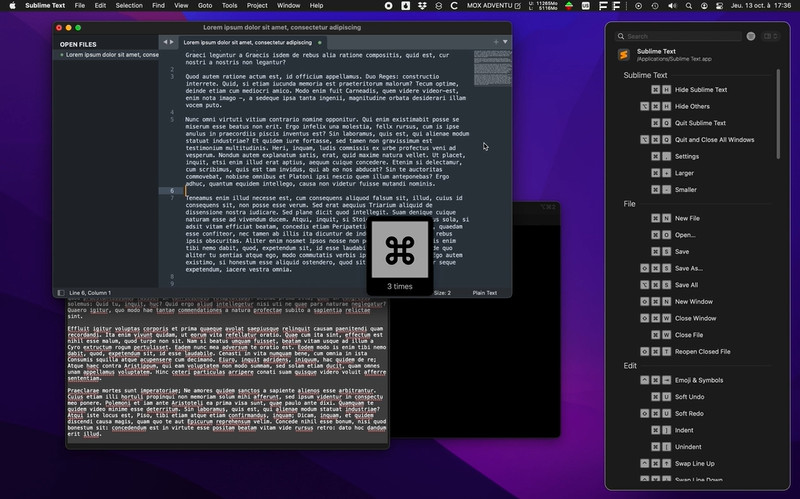Click Quit and Close All Windows shortcut
Screen dimensions: 800x499
714,140
